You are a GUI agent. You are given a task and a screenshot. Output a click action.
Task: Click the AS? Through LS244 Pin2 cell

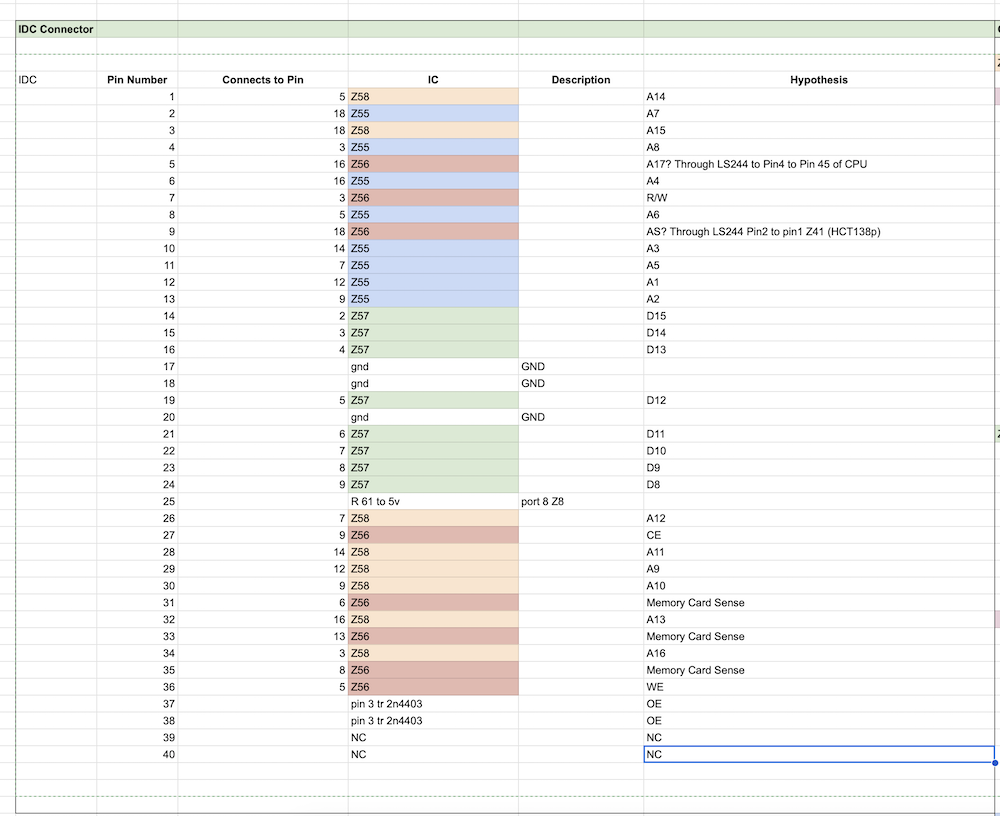tap(819, 232)
